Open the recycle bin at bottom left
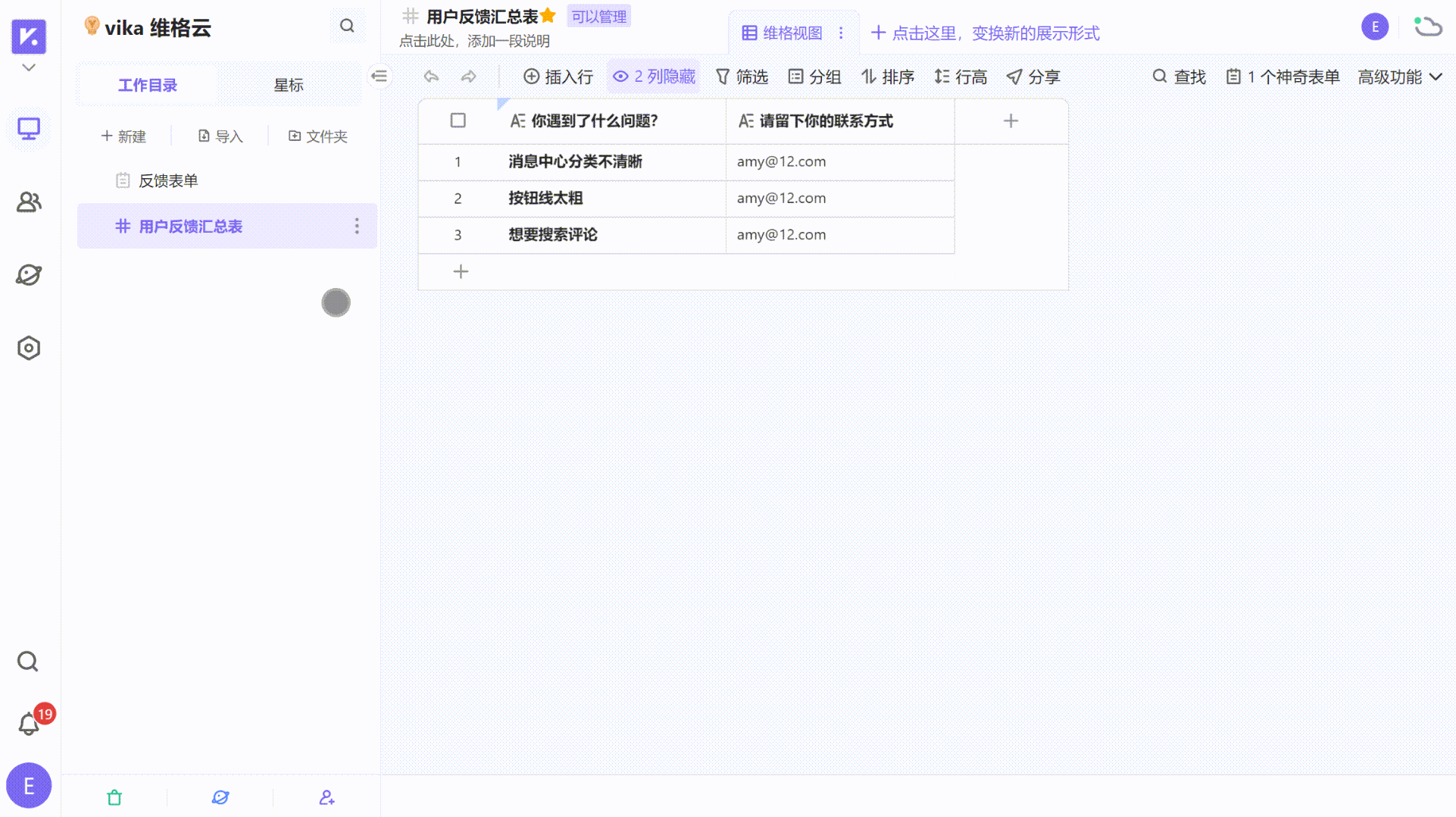Screen dimensions: 1456x817 (114, 797)
